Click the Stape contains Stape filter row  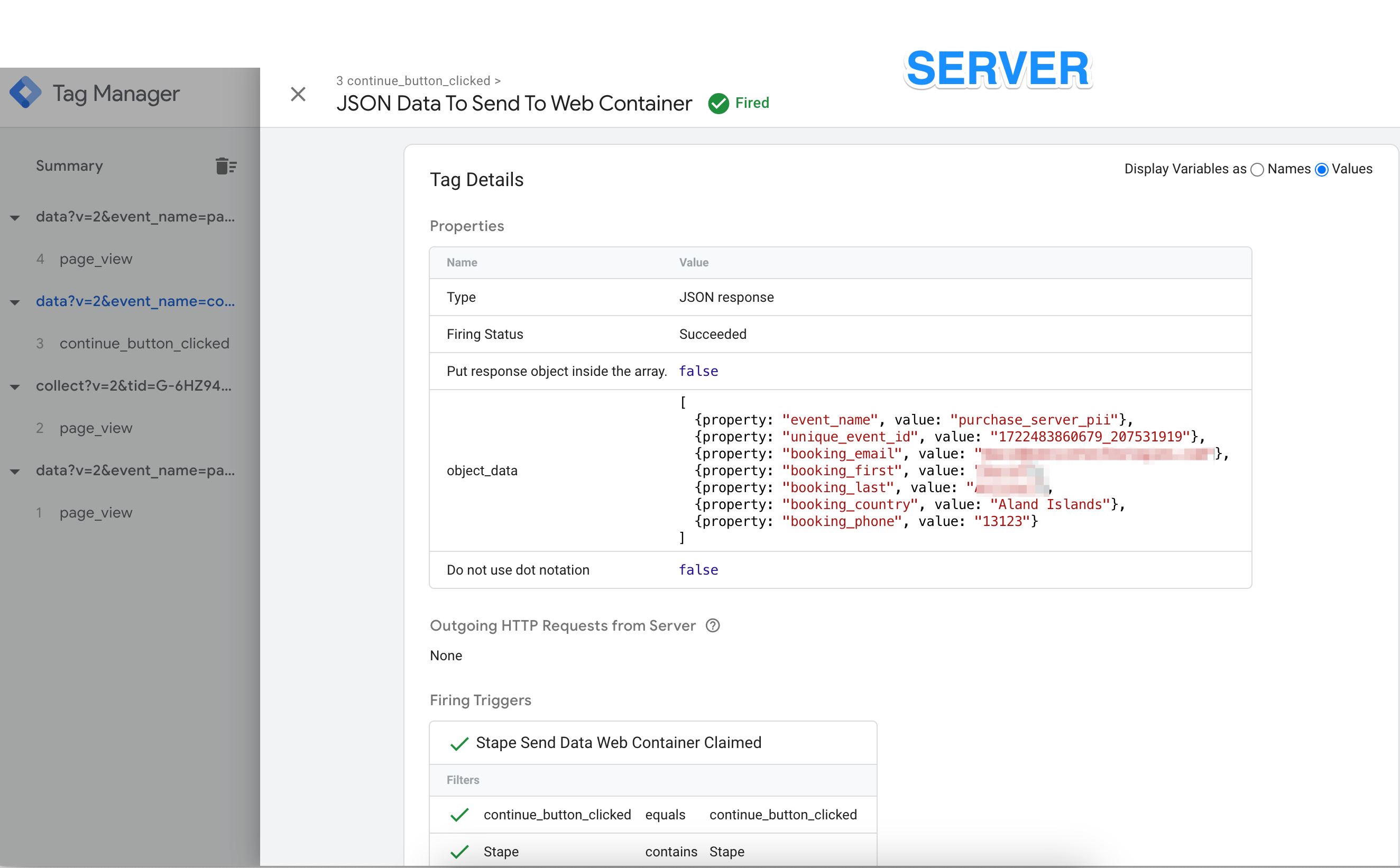pyautogui.click(x=653, y=852)
